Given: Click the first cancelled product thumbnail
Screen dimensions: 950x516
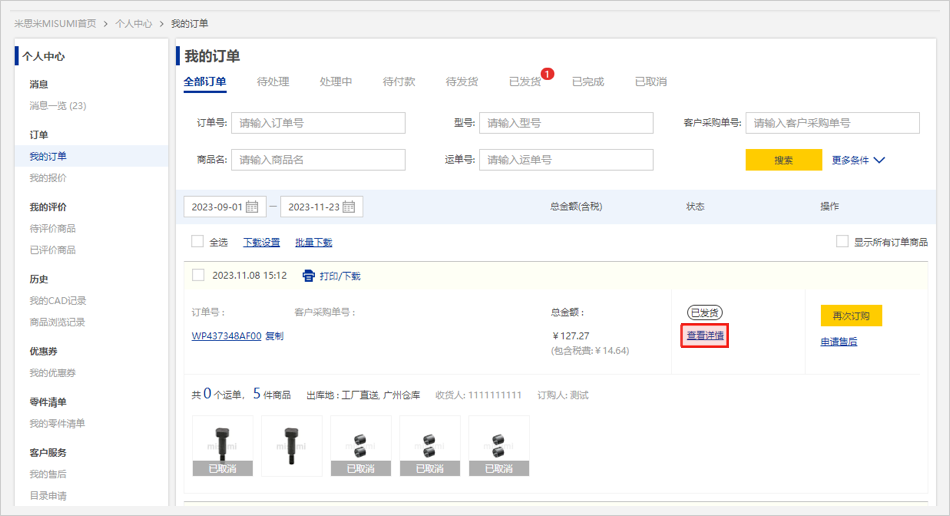Looking at the screenshot, I should pos(221,446).
